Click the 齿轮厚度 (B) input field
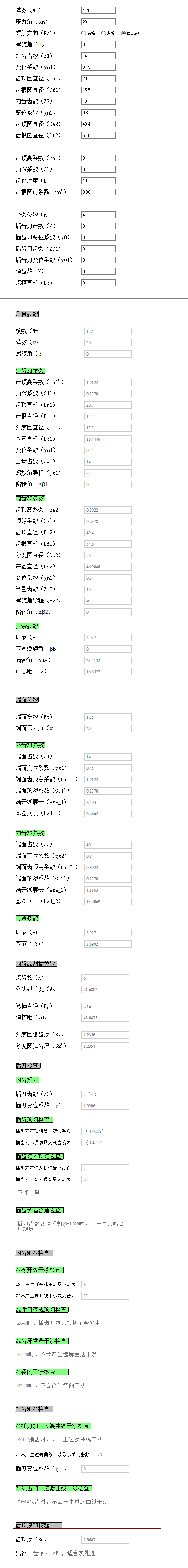 click(98, 181)
